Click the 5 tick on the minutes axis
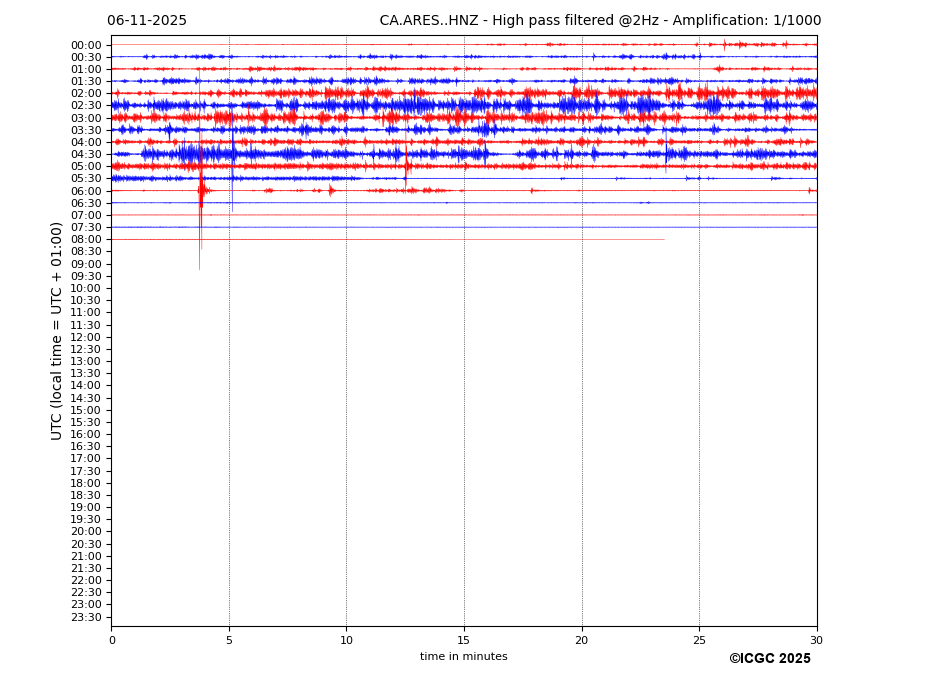This screenshot has height=696, width=927. [229, 640]
